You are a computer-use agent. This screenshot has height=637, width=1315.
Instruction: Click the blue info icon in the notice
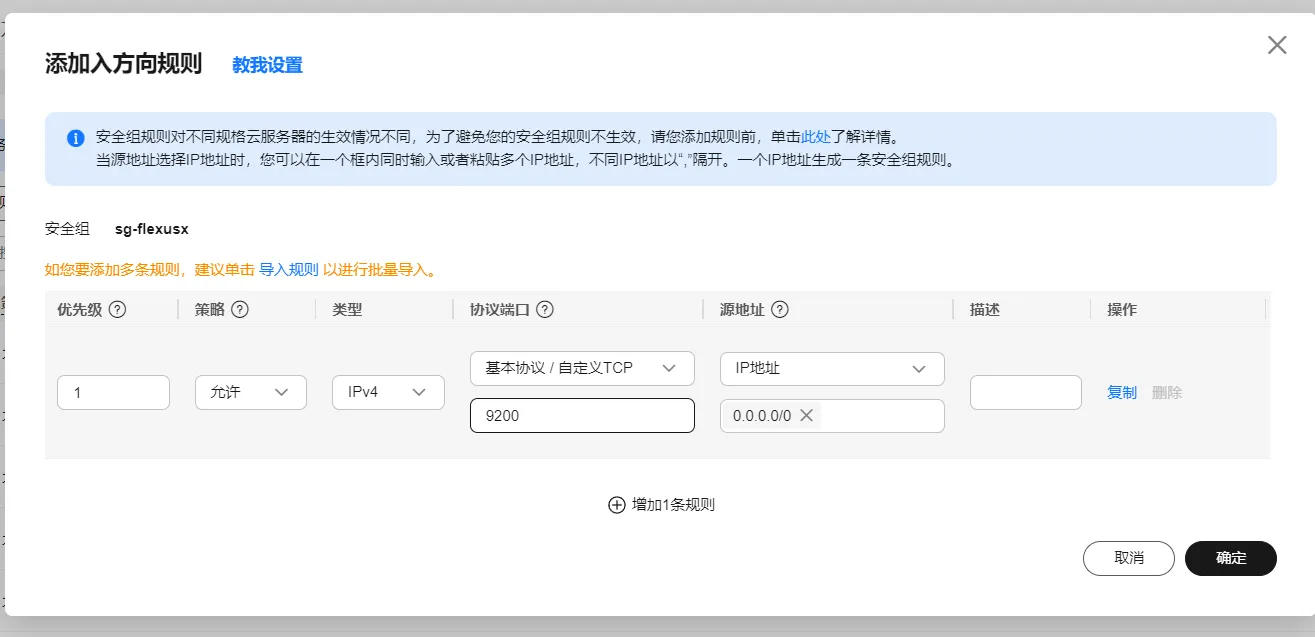point(75,138)
